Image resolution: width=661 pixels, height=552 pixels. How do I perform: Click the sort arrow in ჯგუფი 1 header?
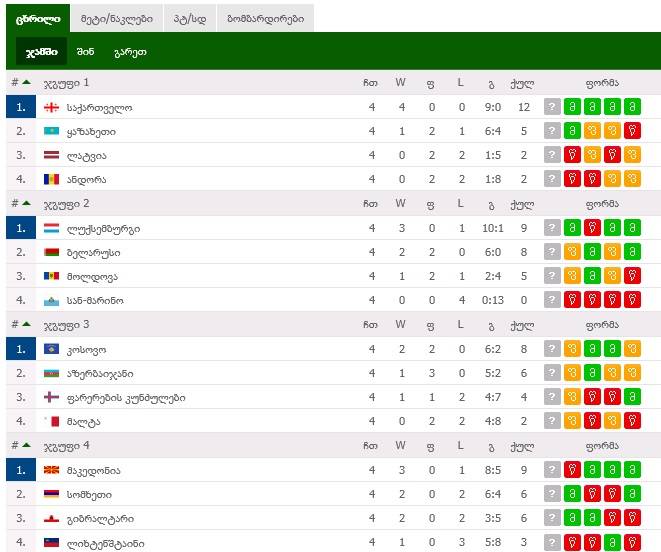tap(26, 82)
